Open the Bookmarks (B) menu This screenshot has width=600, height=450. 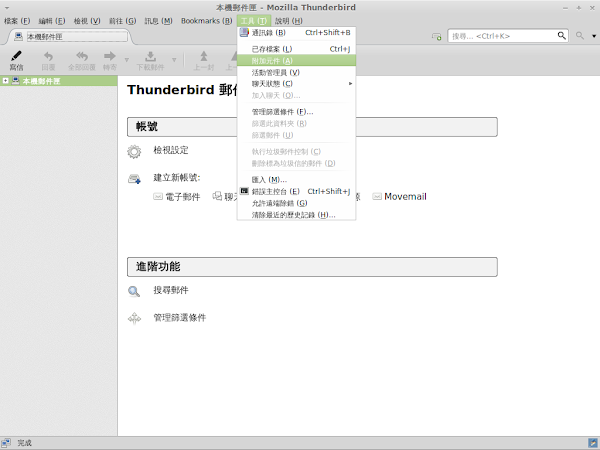click(x=207, y=21)
